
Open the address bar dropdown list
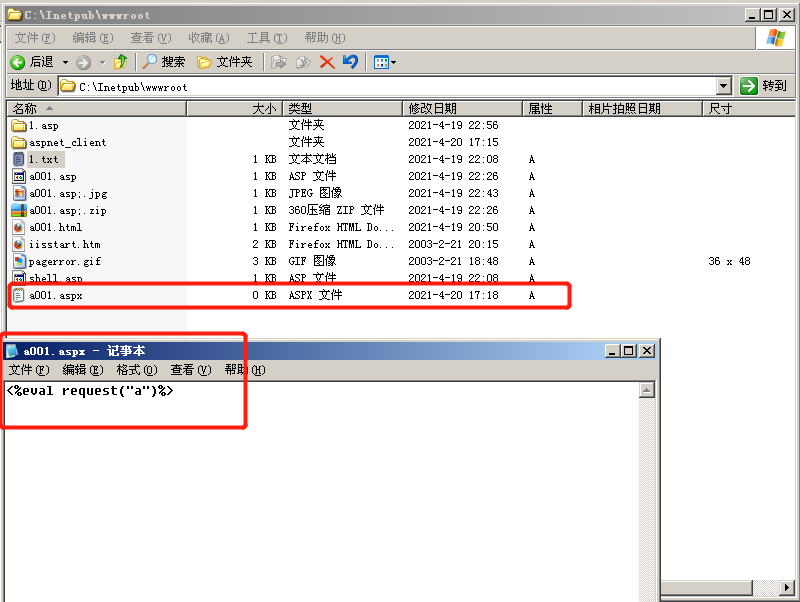(x=723, y=86)
